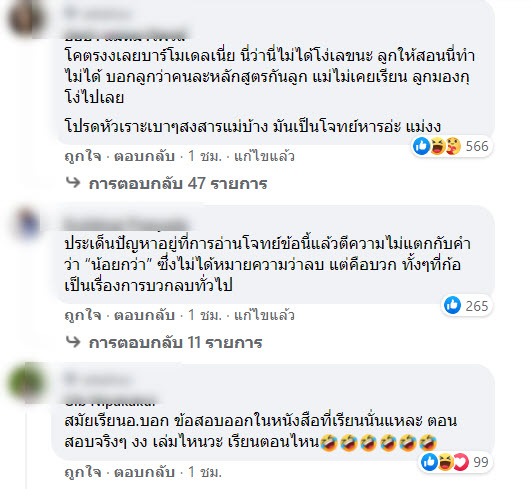530x489 pixels.
Task: Click the like reaction icon on 566 comment
Action: tap(421, 146)
